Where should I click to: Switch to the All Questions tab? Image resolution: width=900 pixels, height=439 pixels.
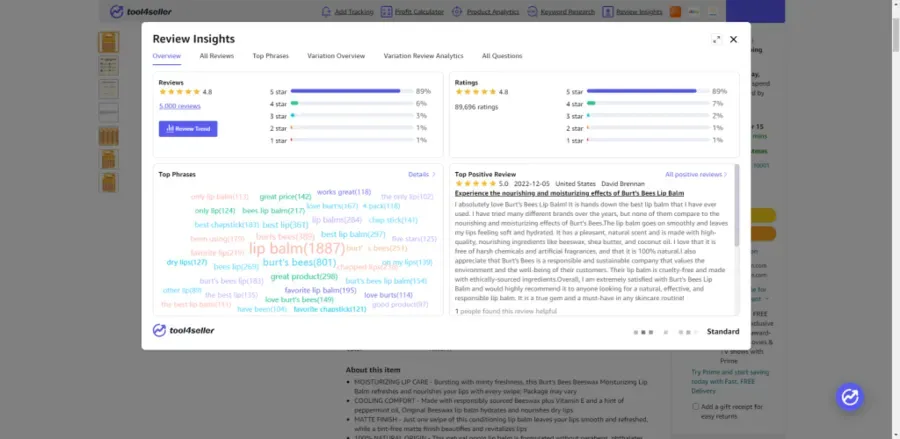[502, 56]
